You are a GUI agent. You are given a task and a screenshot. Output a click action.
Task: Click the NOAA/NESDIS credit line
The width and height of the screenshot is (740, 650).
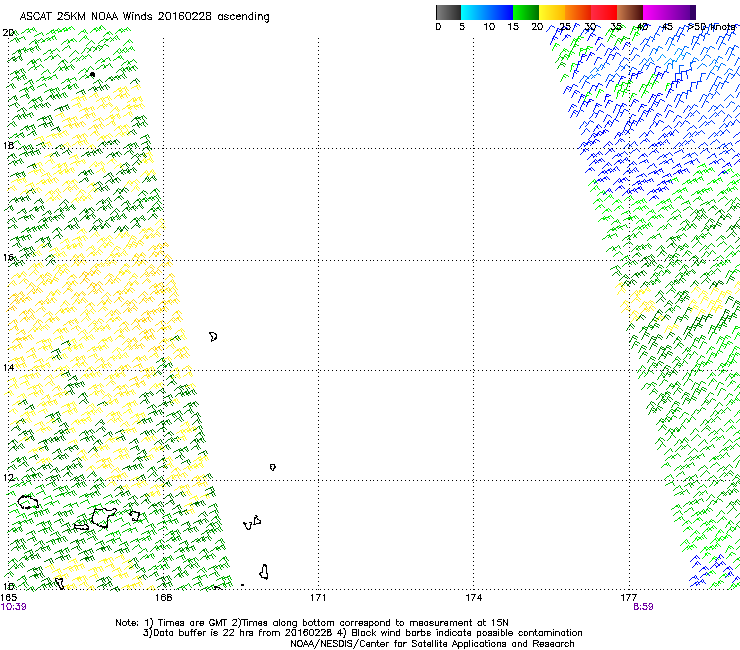pyautogui.click(x=432, y=644)
